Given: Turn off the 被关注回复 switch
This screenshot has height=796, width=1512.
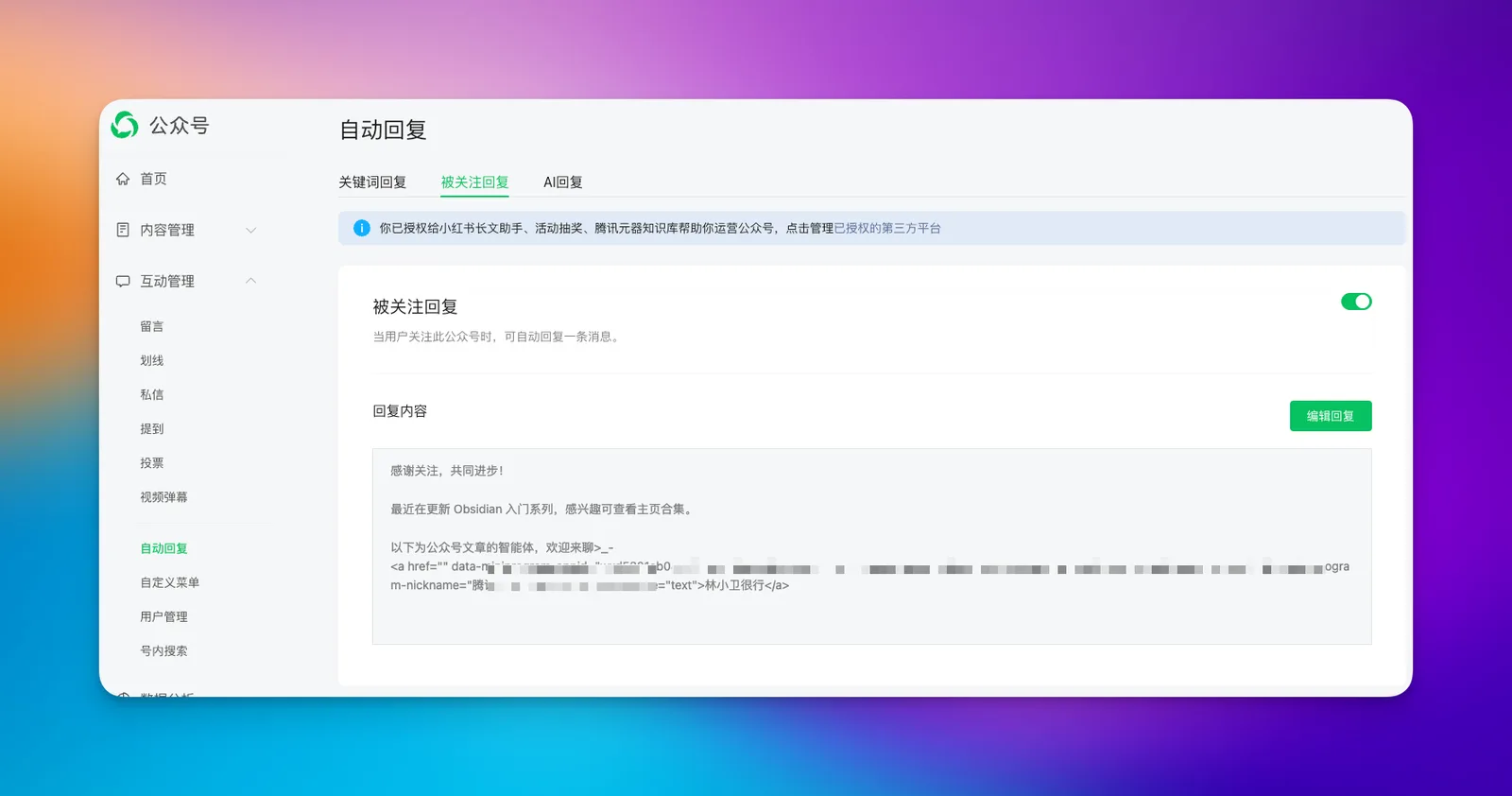Looking at the screenshot, I should pos(1356,302).
